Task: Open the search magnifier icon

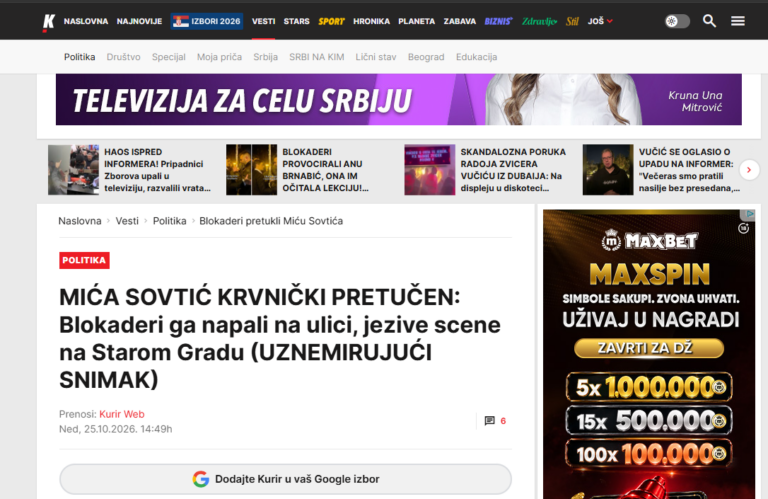Action: (709, 21)
